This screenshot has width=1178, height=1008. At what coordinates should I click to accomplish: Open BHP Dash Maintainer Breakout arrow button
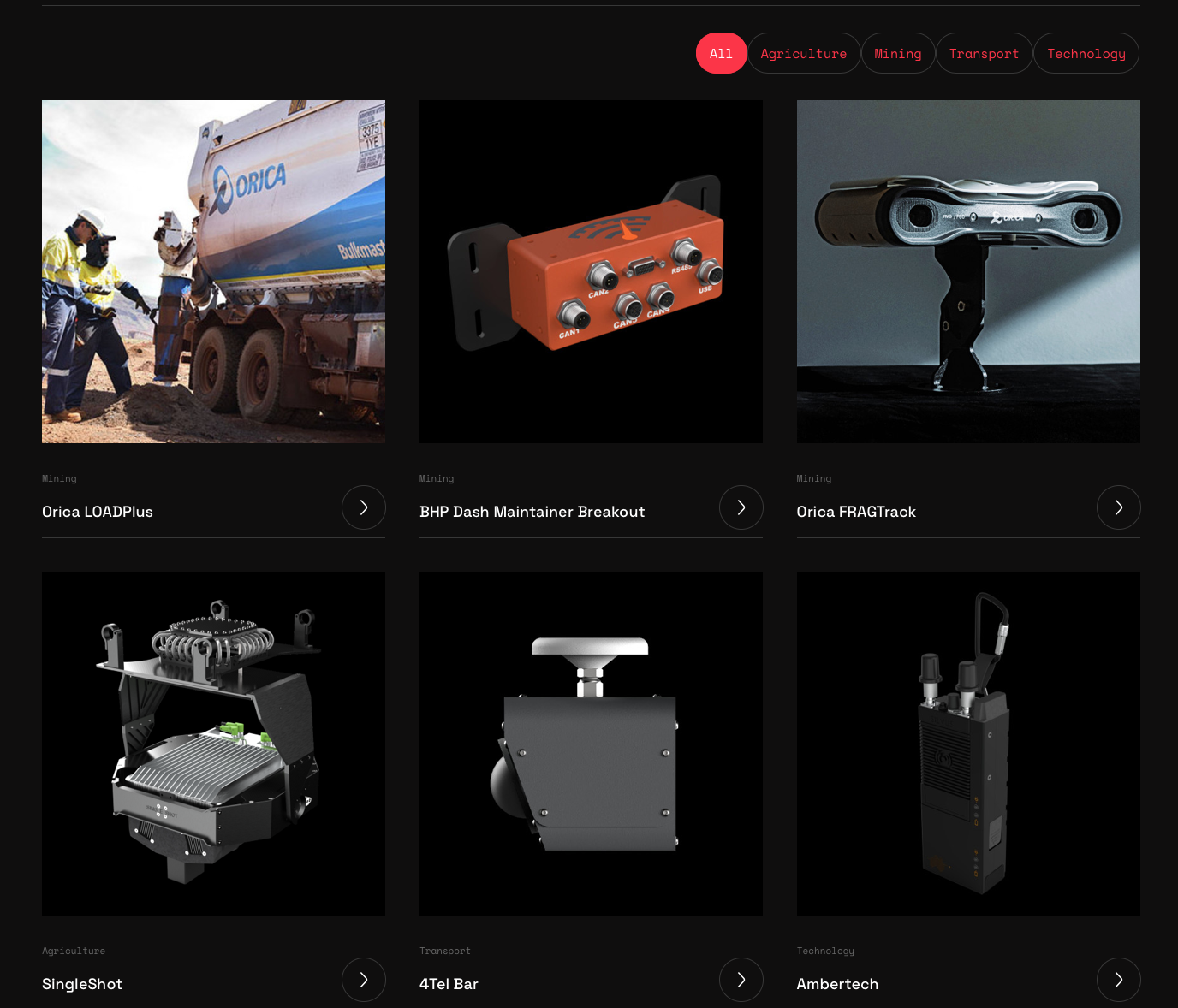pos(741,507)
